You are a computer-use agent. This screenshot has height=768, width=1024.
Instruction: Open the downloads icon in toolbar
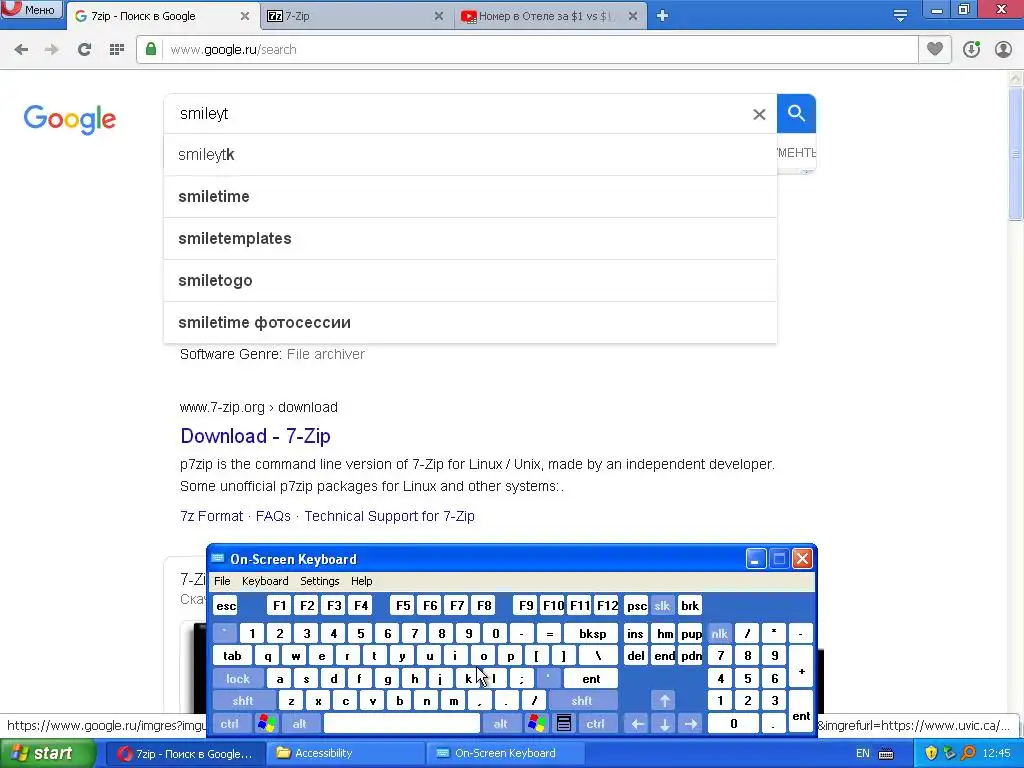pos(971,50)
